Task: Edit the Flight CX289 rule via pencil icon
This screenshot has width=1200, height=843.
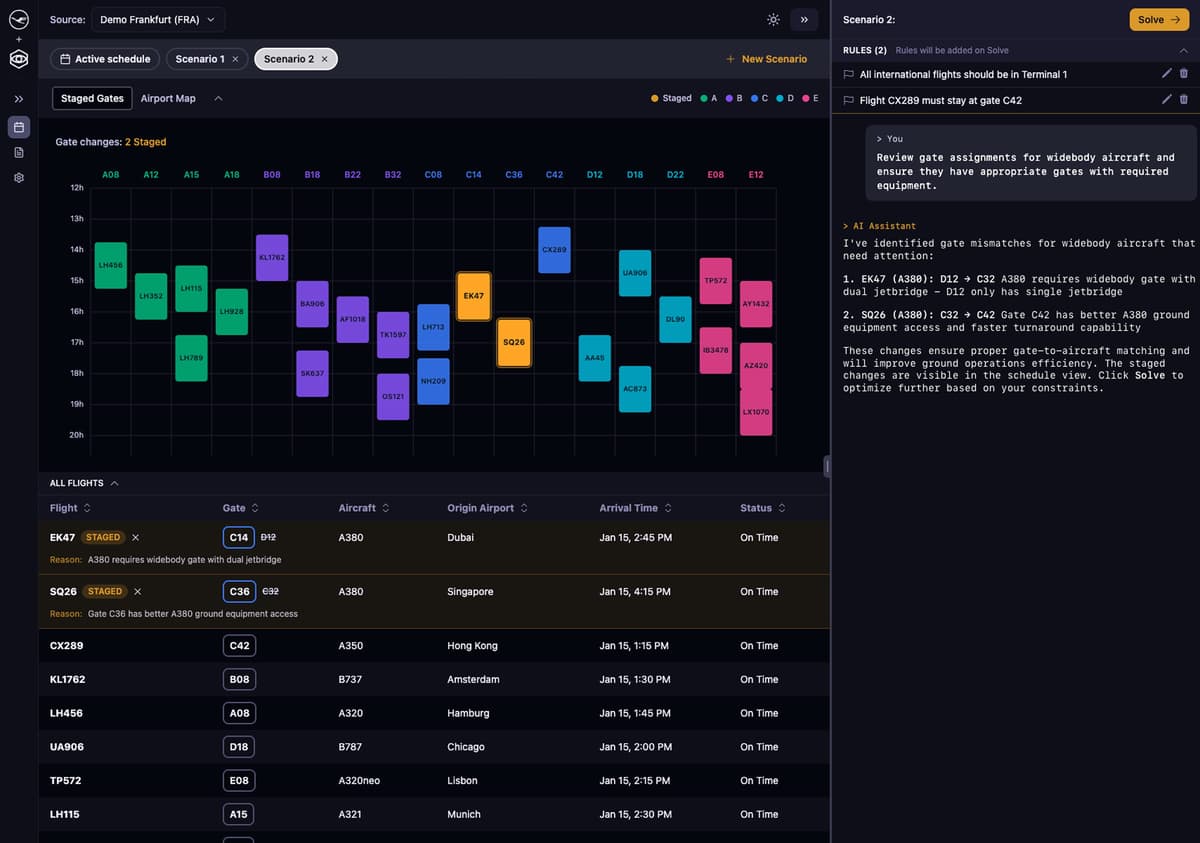Action: [1165, 99]
